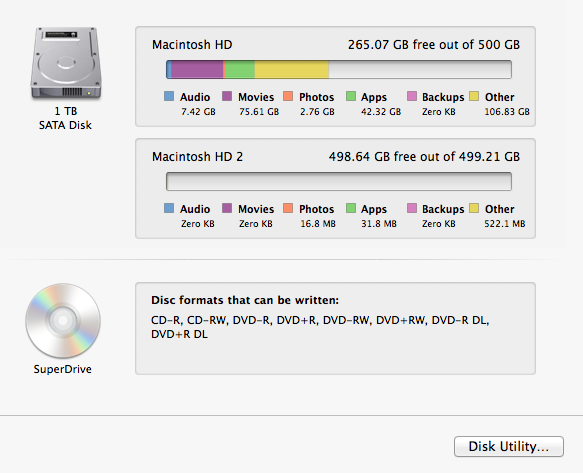Click the 1 TB SATA Disk drive icon
The height and width of the screenshot is (473, 583).
click(66, 63)
